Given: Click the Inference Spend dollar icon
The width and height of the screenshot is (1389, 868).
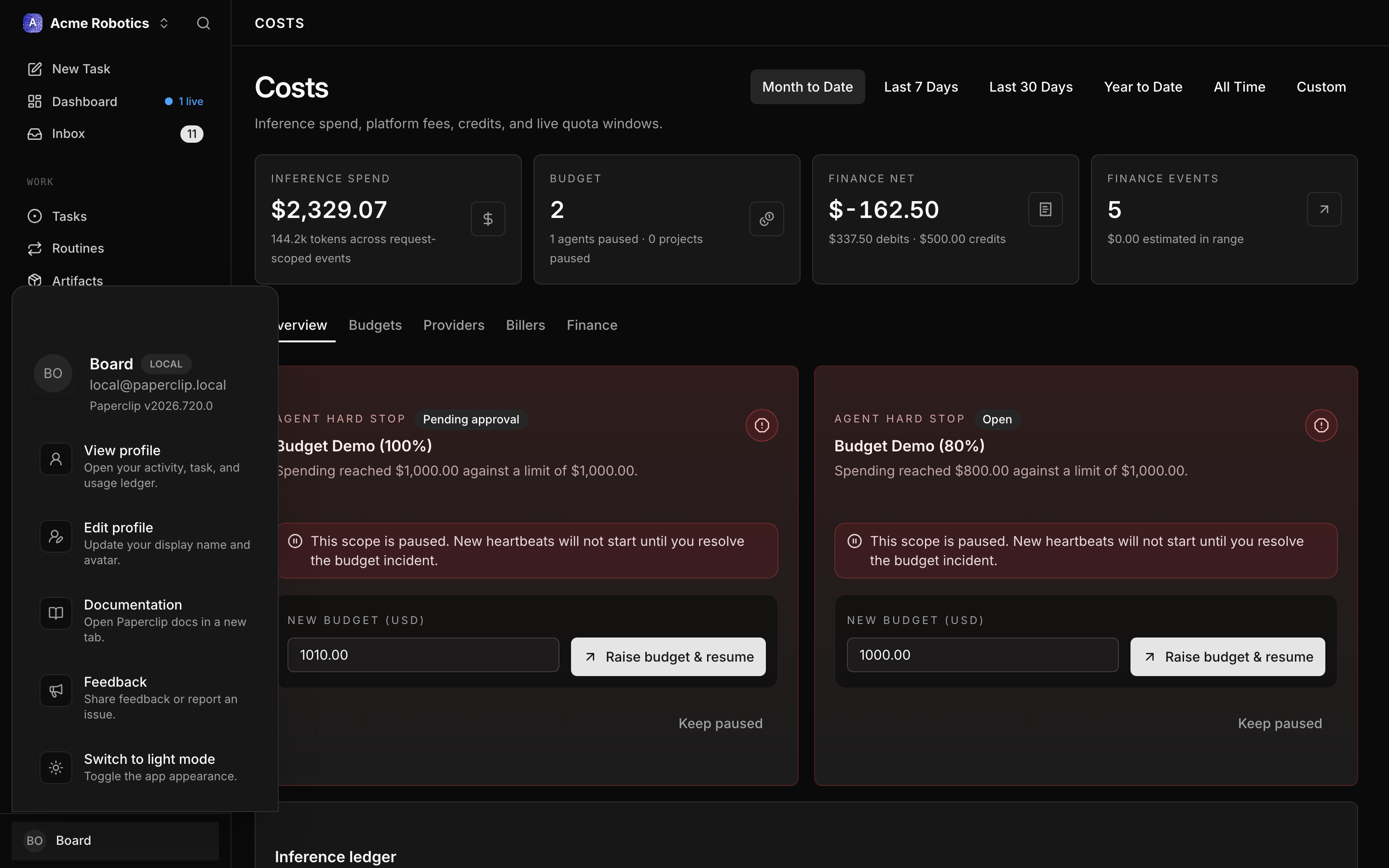Looking at the screenshot, I should (488, 219).
